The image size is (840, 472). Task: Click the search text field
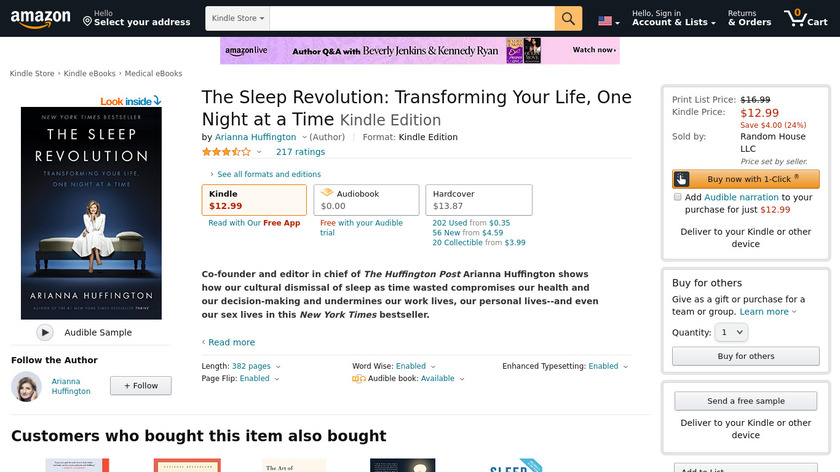[411, 19]
